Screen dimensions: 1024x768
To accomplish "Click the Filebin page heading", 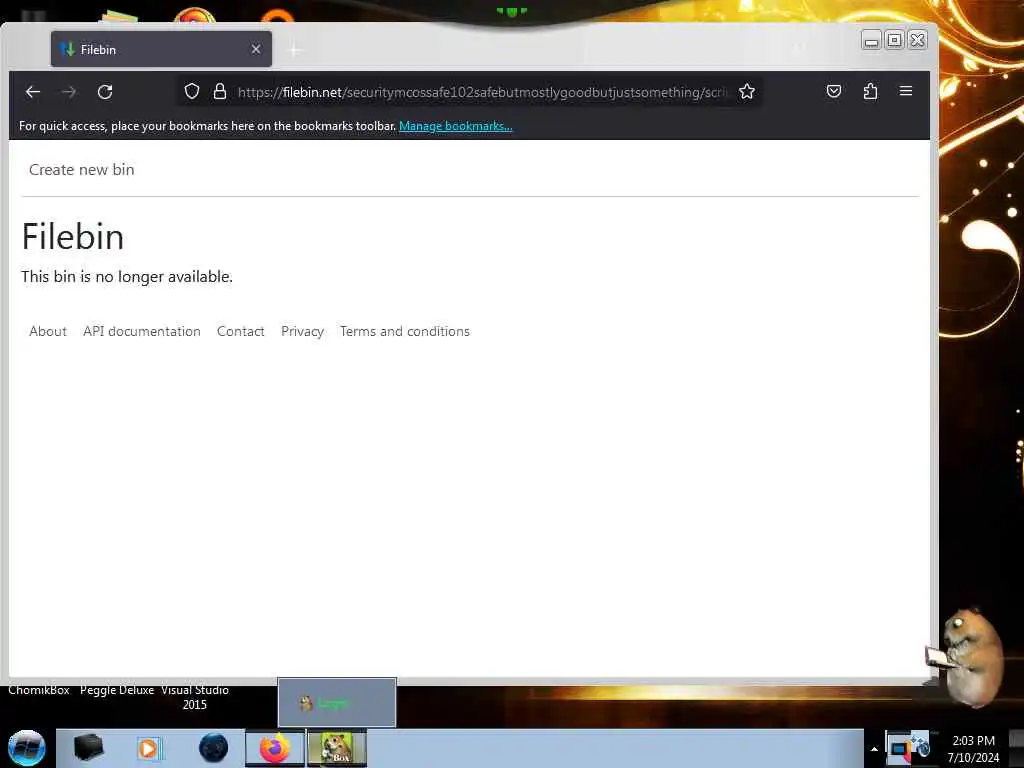I will coord(72,236).
